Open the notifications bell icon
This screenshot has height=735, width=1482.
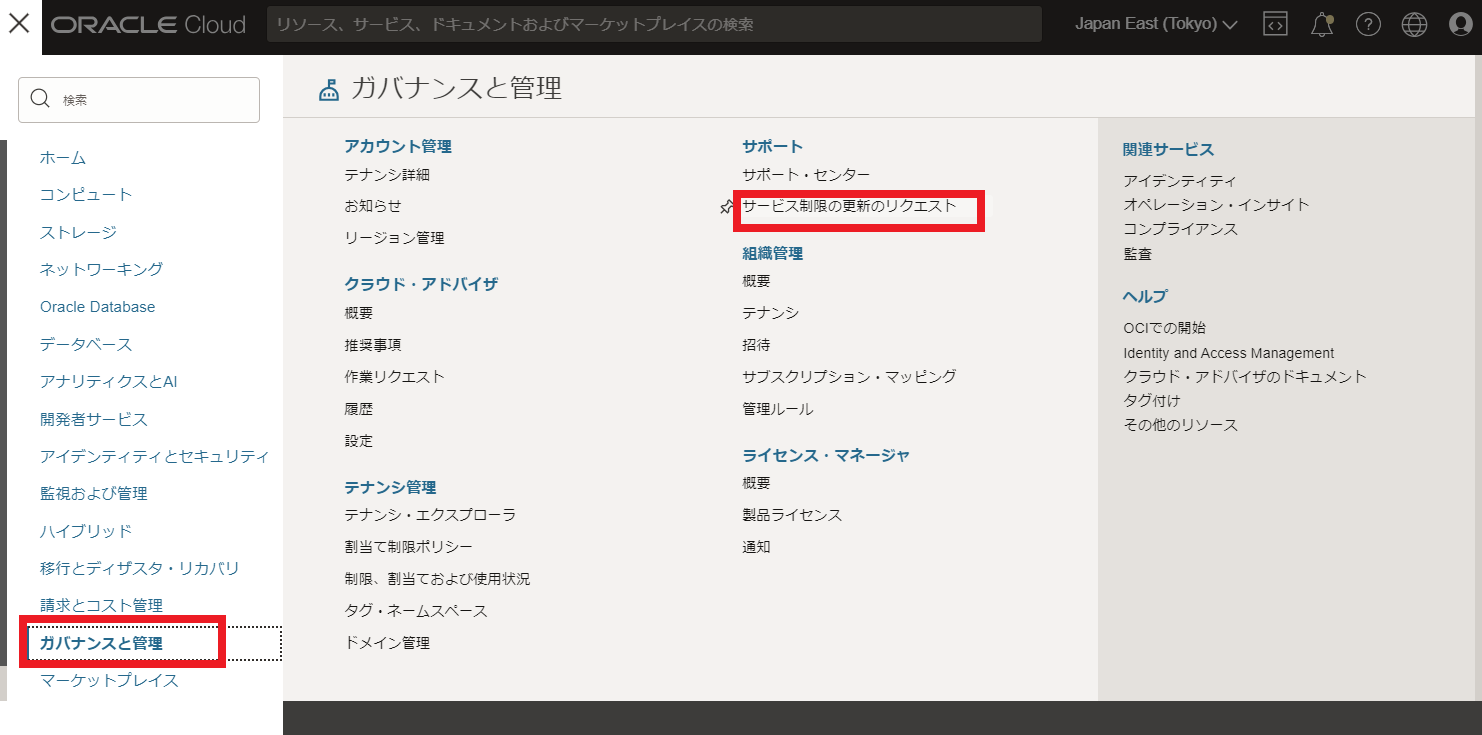pyautogui.click(x=1322, y=24)
